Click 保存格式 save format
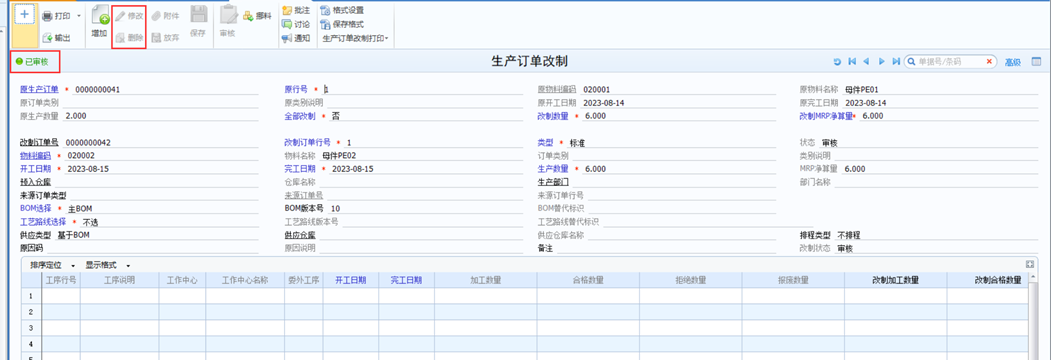The width and height of the screenshot is (1051, 360). coord(343,24)
